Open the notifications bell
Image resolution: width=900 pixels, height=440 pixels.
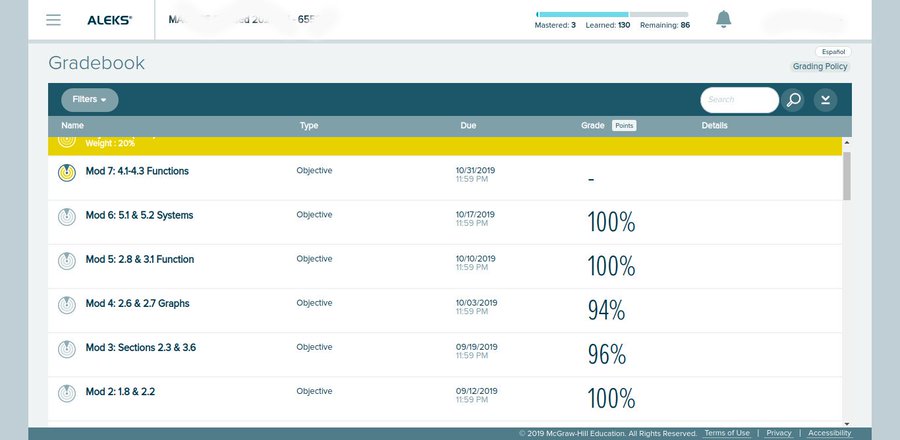(723, 19)
